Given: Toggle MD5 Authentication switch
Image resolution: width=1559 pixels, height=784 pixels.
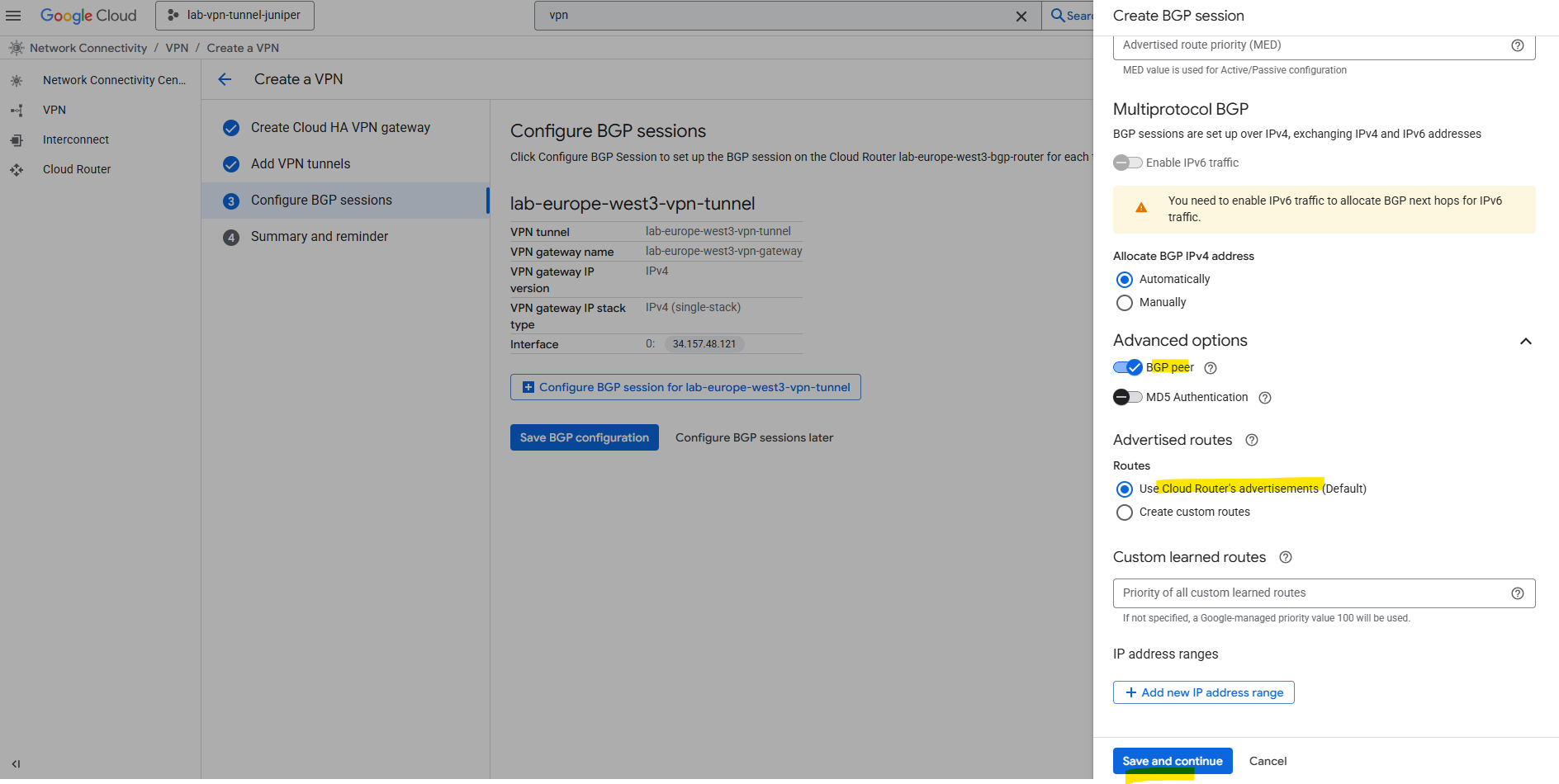Looking at the screenshot, I should [x=1127, y=397].
